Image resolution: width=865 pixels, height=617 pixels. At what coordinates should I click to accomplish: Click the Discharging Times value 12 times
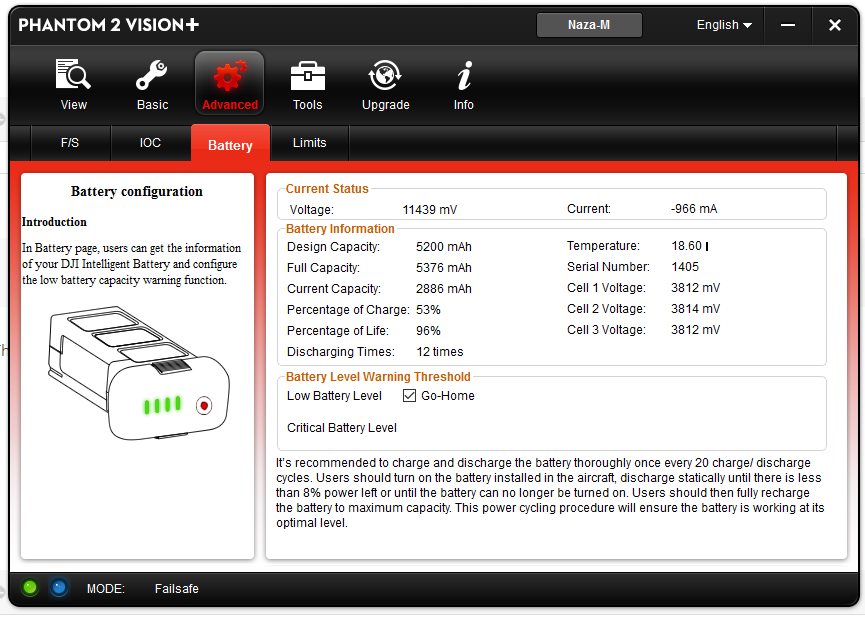440,352
